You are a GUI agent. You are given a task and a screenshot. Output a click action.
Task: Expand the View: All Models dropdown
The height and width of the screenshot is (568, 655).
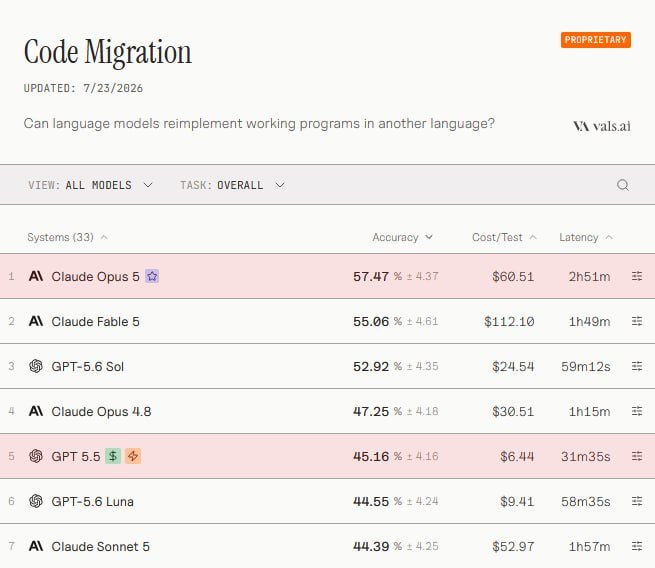90,185
